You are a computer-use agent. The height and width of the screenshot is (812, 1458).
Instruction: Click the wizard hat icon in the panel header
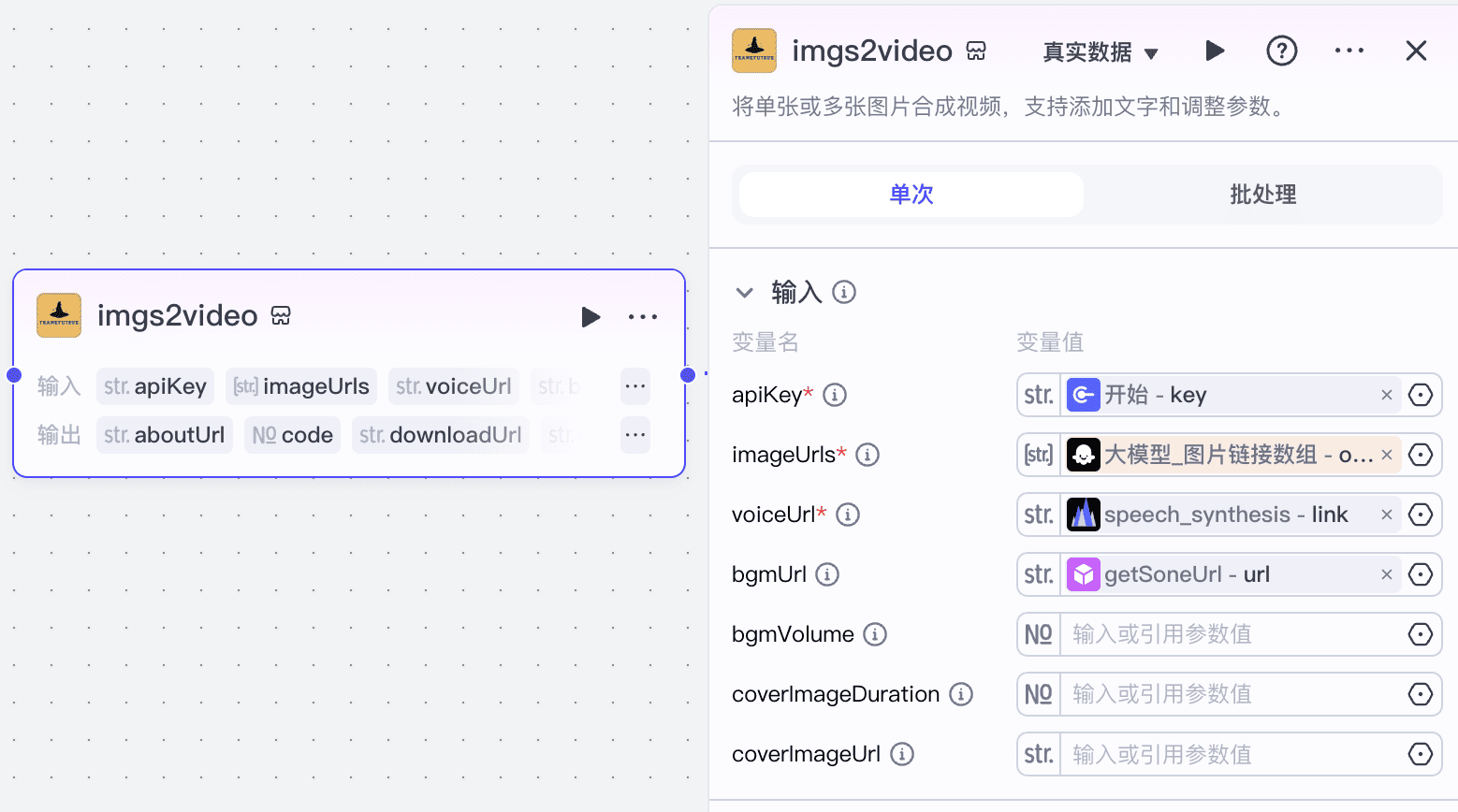click(x=753, y=51)
